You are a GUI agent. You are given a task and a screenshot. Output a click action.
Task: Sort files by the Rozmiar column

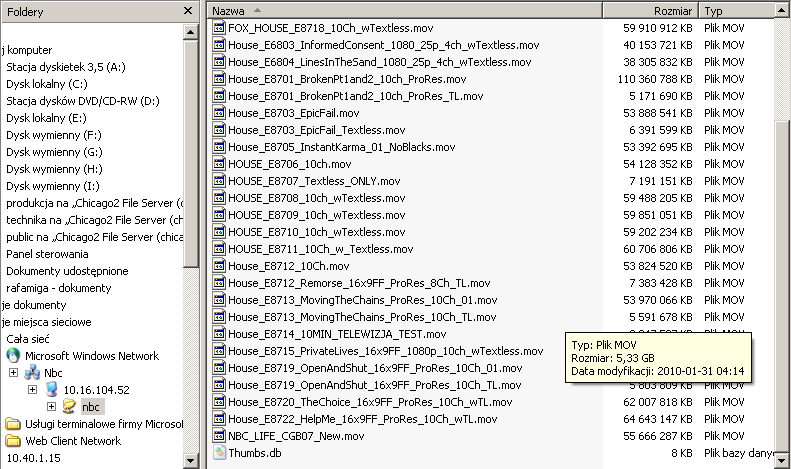(650, 9)
